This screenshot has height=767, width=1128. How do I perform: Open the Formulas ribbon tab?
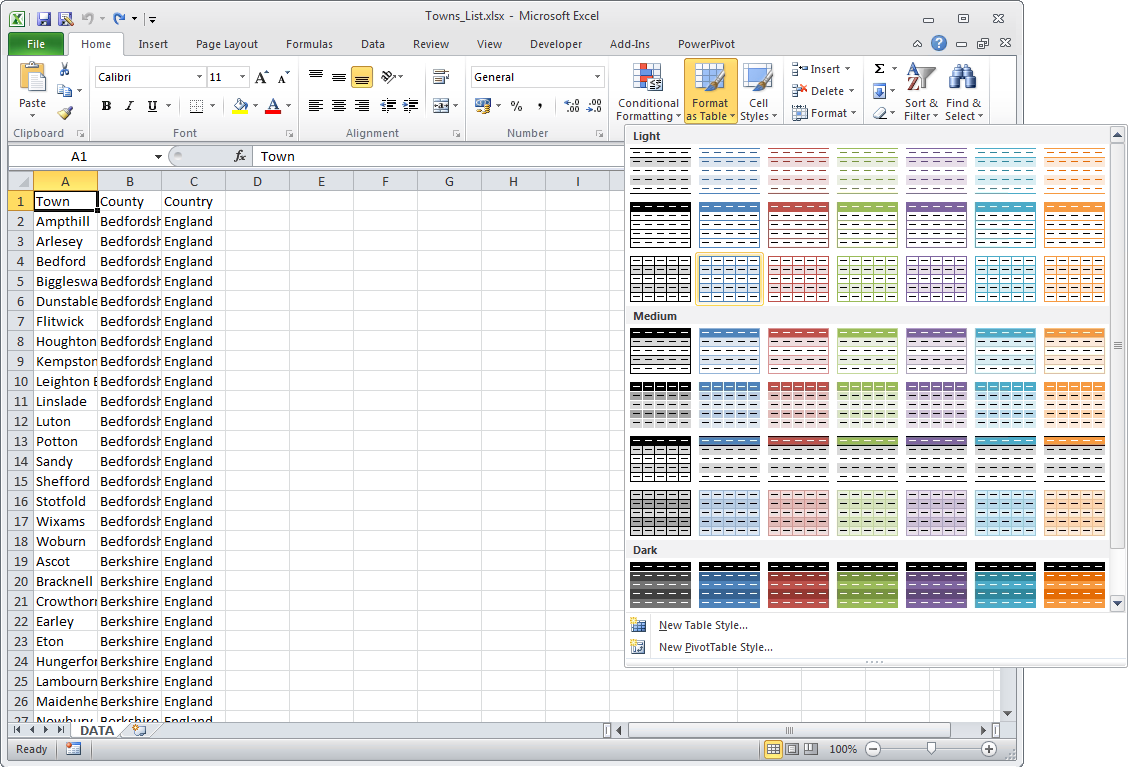(x=309, y=44)
